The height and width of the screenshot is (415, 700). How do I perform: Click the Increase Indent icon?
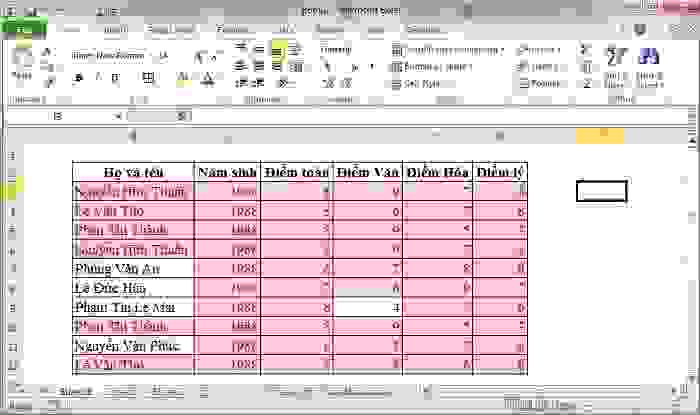[258, 83]
